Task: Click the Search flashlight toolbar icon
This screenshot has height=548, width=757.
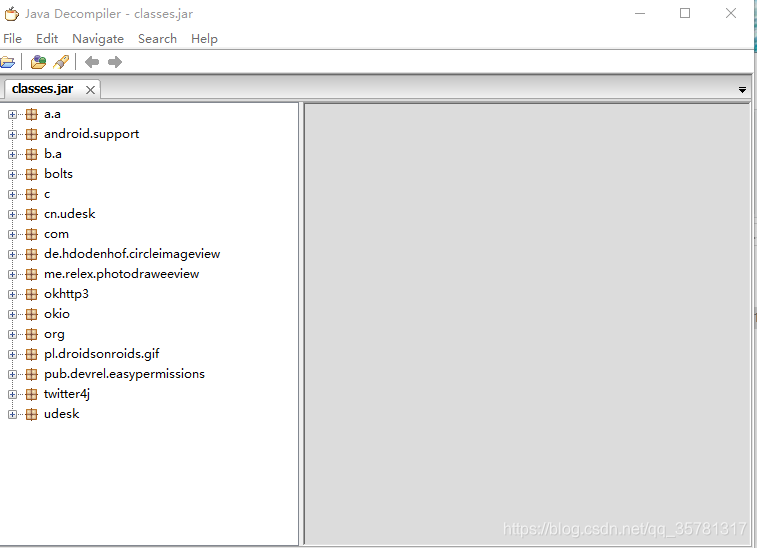Action: tap(61, 62)
